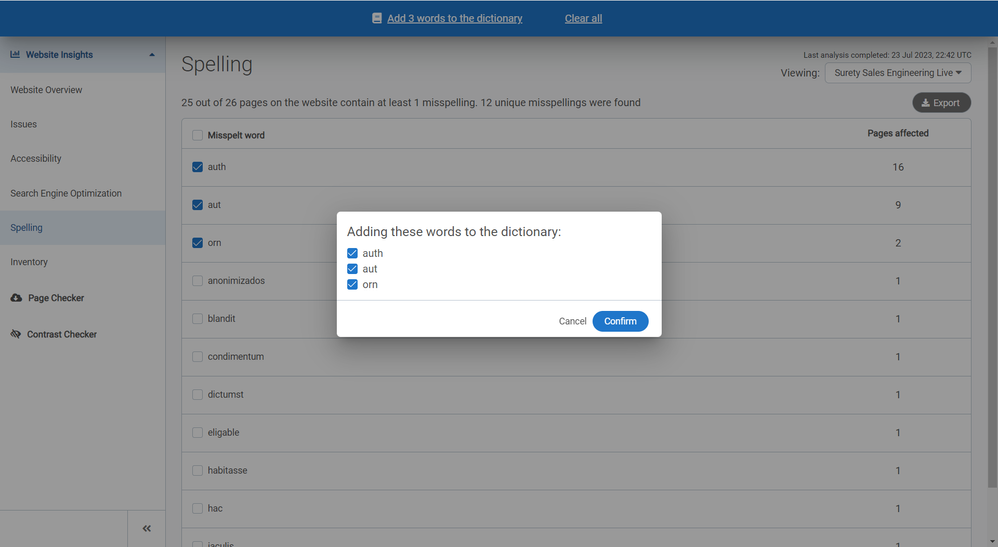Click the download icon on Export button
The image size is (998, 547).
[925, 103]
